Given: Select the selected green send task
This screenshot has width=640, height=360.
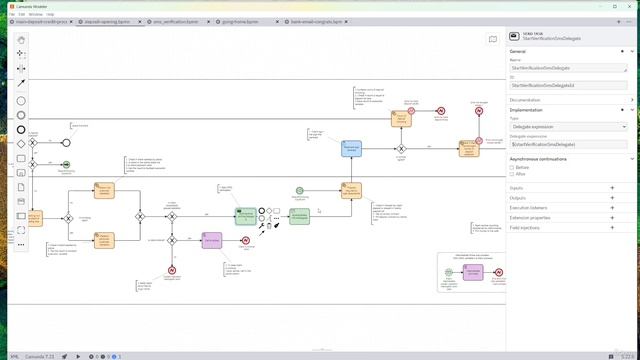Looking at the screenshot, I should [246, 217].
